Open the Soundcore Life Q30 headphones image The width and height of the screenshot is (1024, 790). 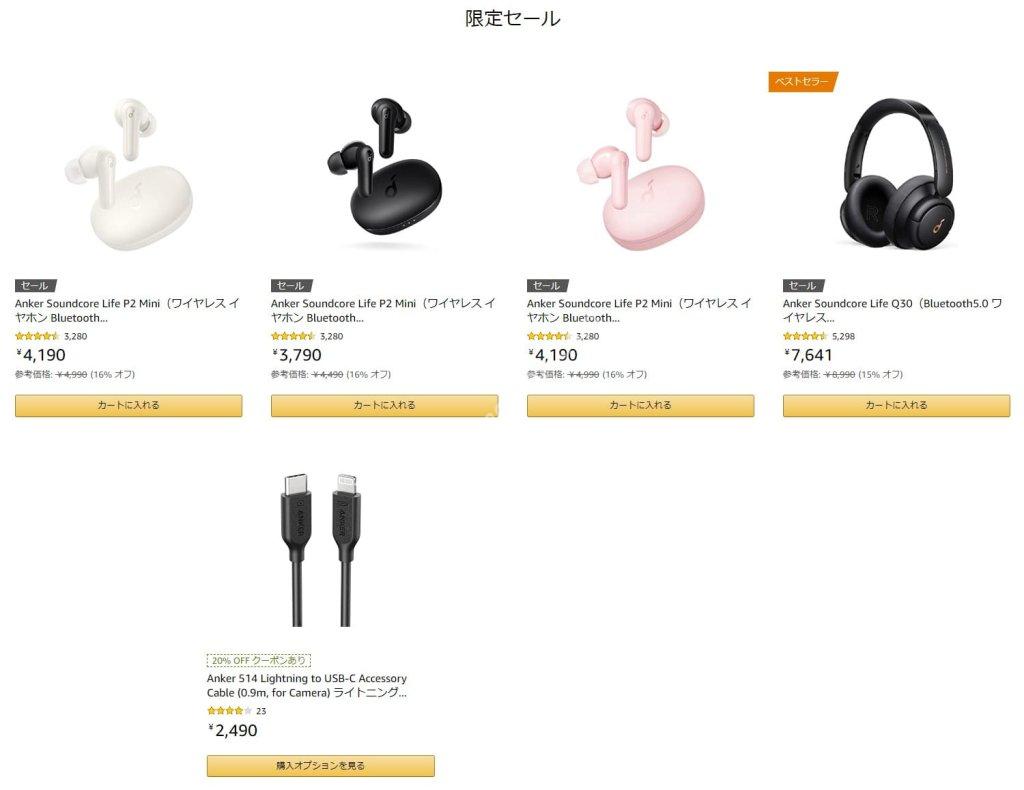coord(897,173)
